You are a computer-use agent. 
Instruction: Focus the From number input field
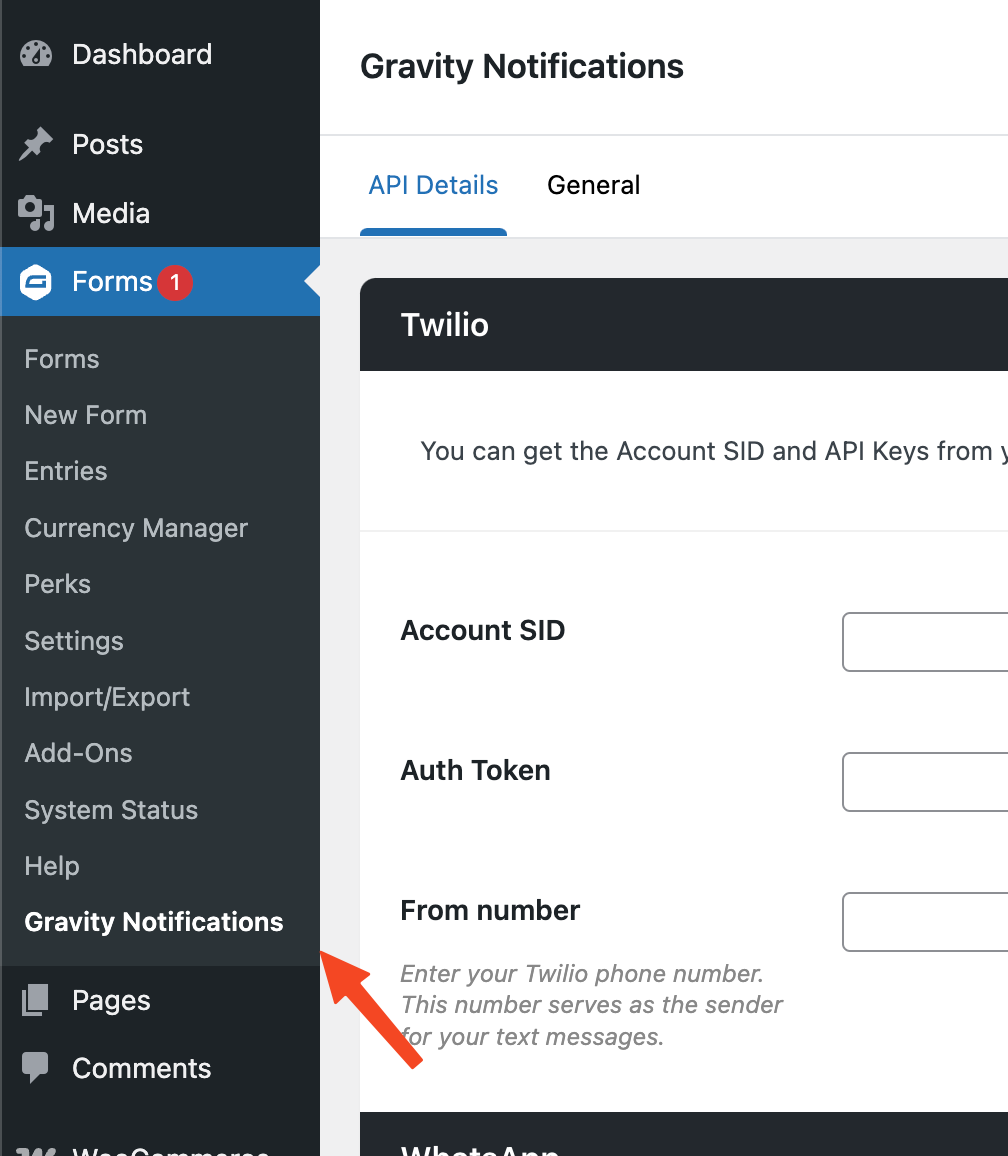point(925,922)
